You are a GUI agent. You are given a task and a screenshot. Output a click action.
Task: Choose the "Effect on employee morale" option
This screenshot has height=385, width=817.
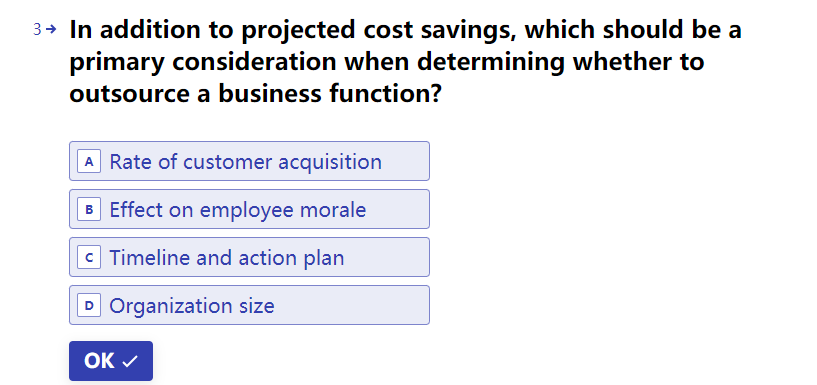(x=249, y=209)
